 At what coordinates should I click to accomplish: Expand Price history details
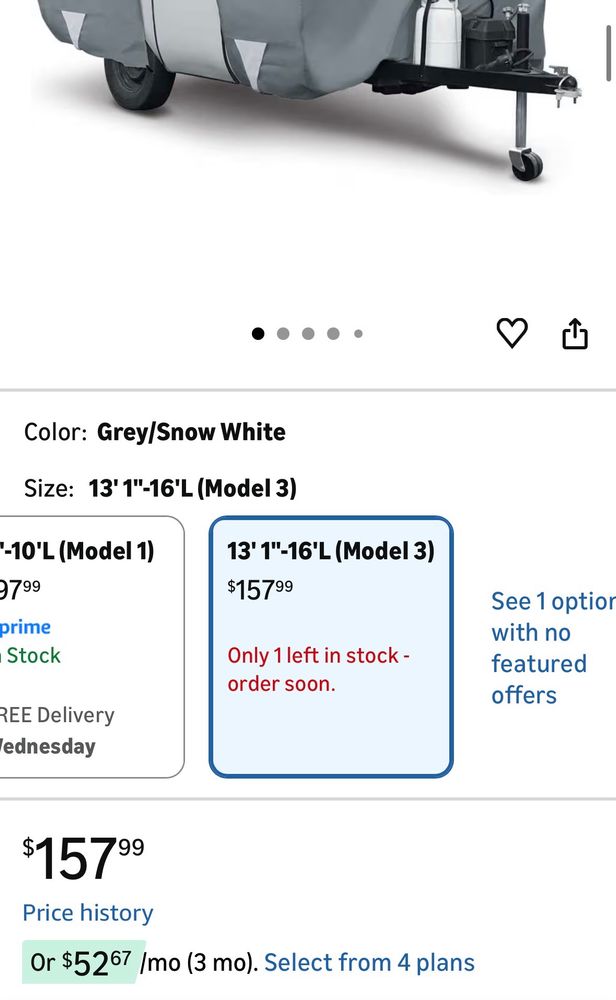pyautogui.click(x=86, y=912)
